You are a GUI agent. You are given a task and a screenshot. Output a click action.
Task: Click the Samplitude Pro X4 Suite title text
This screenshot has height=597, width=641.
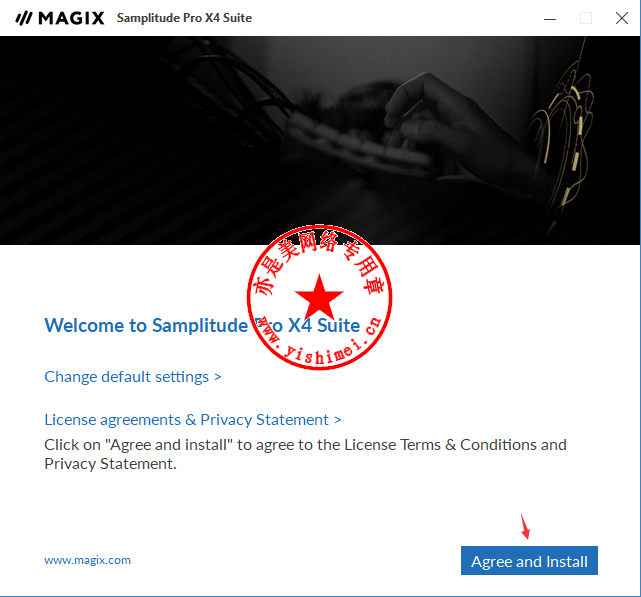click(x=184, y=18)
